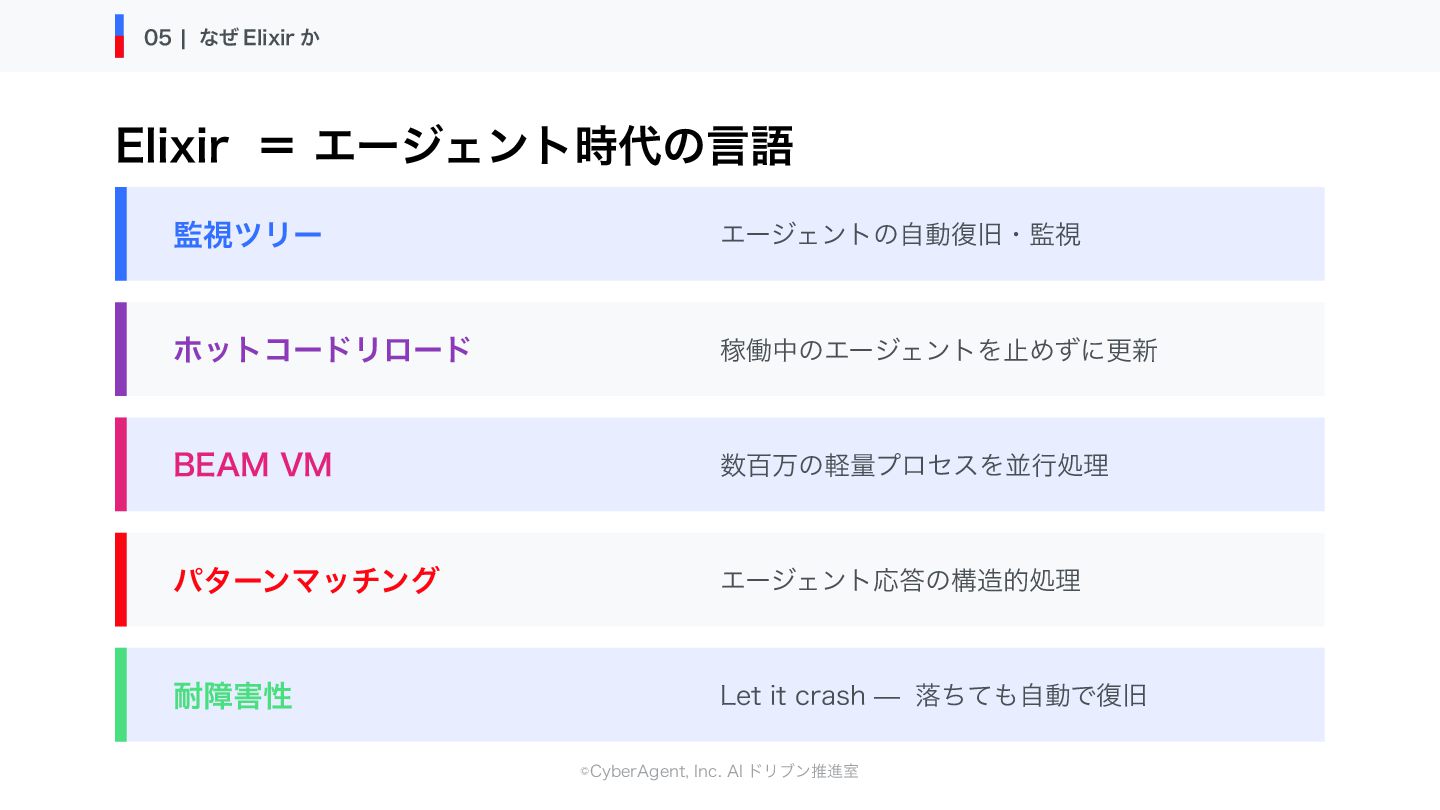Click the CyberAgent, Inc. copyright footer
Screen dimensions: 1440x810
click(719, 771)
